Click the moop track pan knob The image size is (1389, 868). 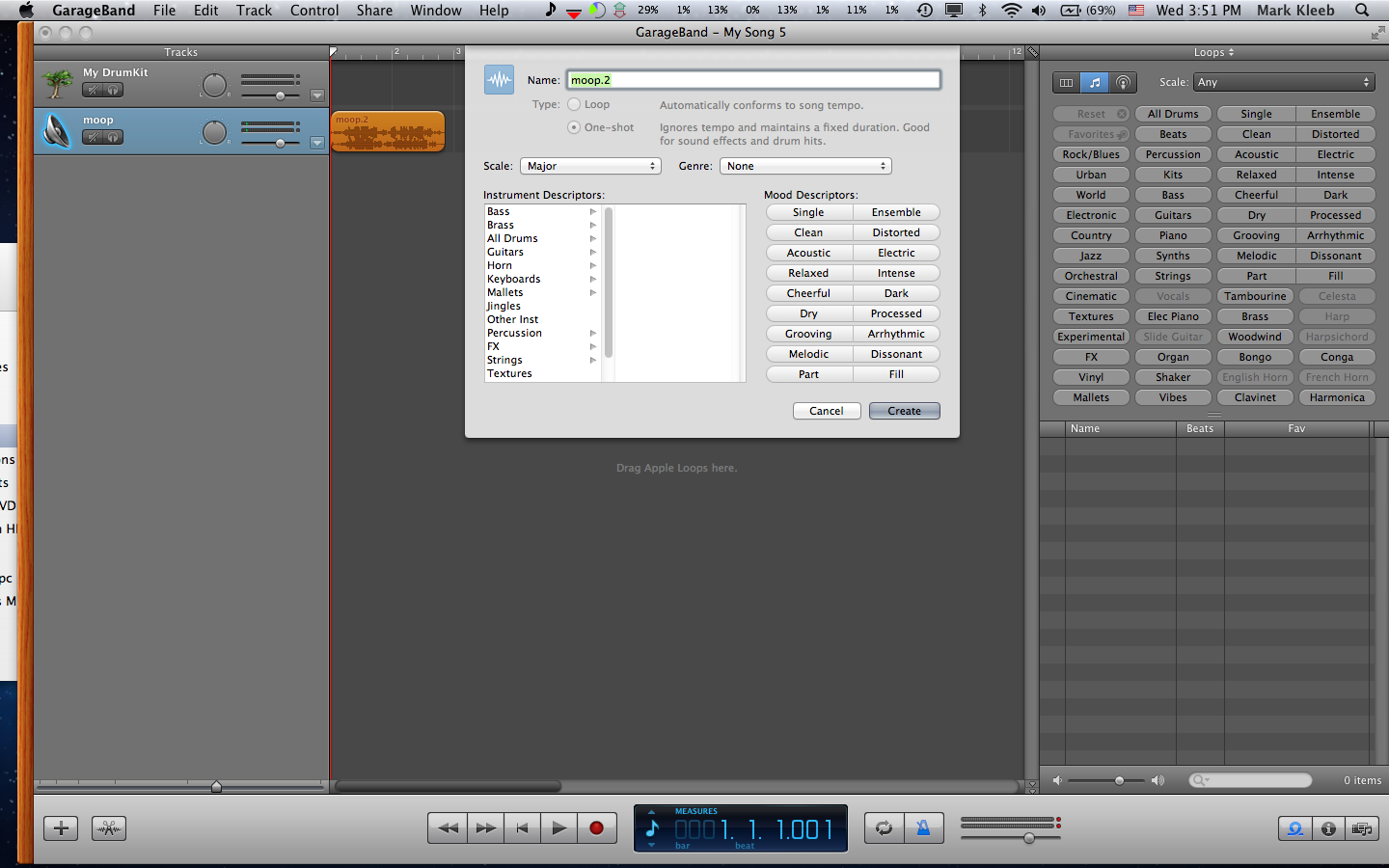click(214, 132)
